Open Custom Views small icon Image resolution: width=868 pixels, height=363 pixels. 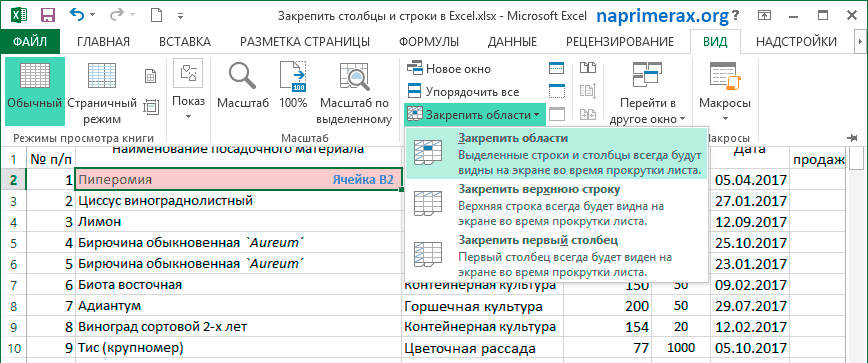click(150, 106)
